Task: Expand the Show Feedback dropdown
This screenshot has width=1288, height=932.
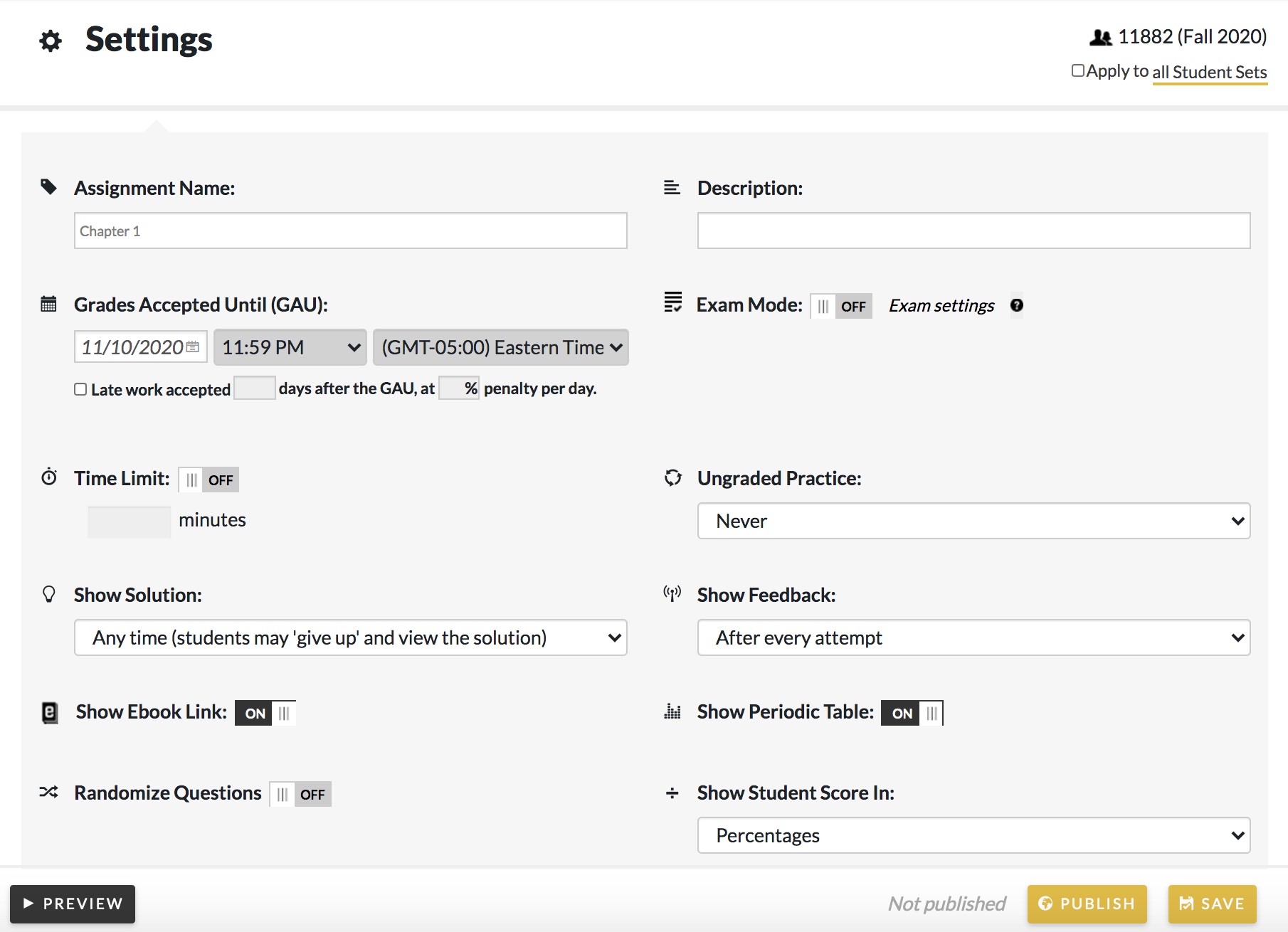Action: click(973, 637)
